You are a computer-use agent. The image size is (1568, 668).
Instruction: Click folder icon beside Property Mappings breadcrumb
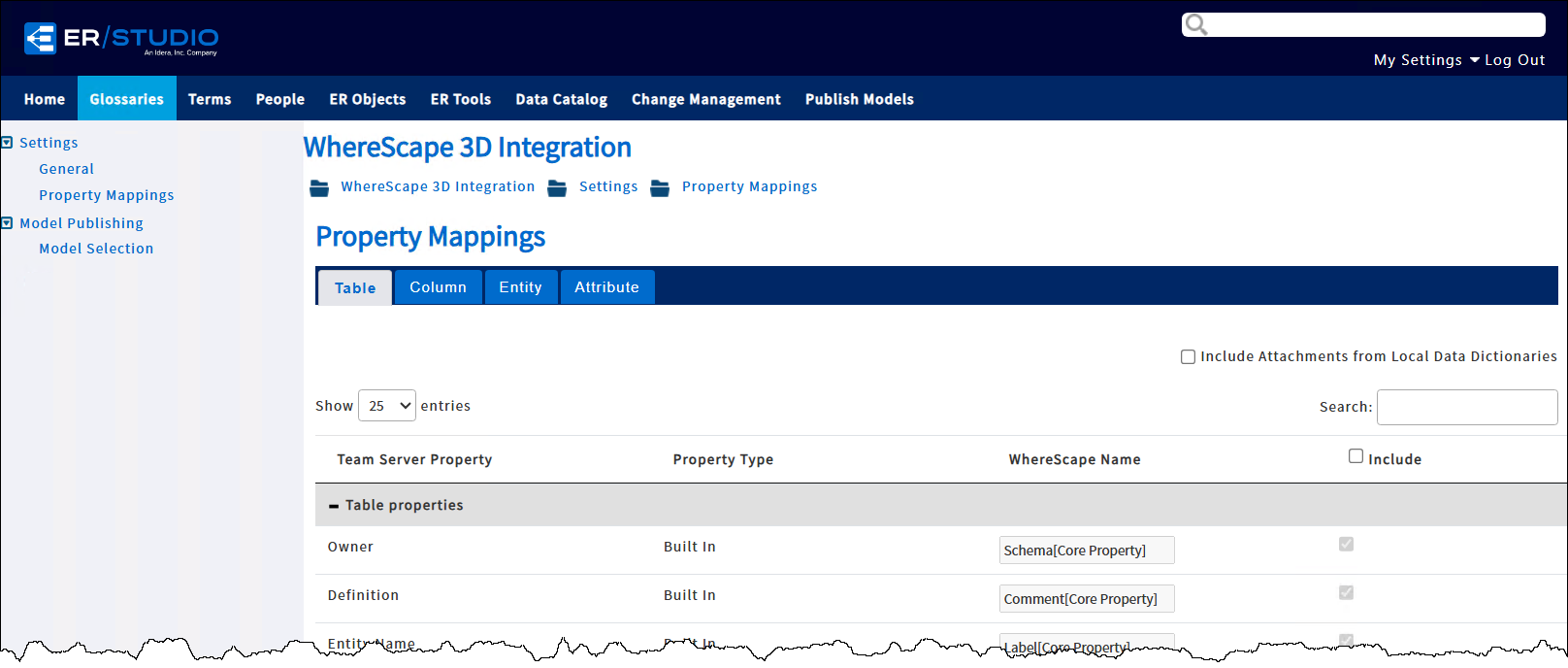coord(660,187)
